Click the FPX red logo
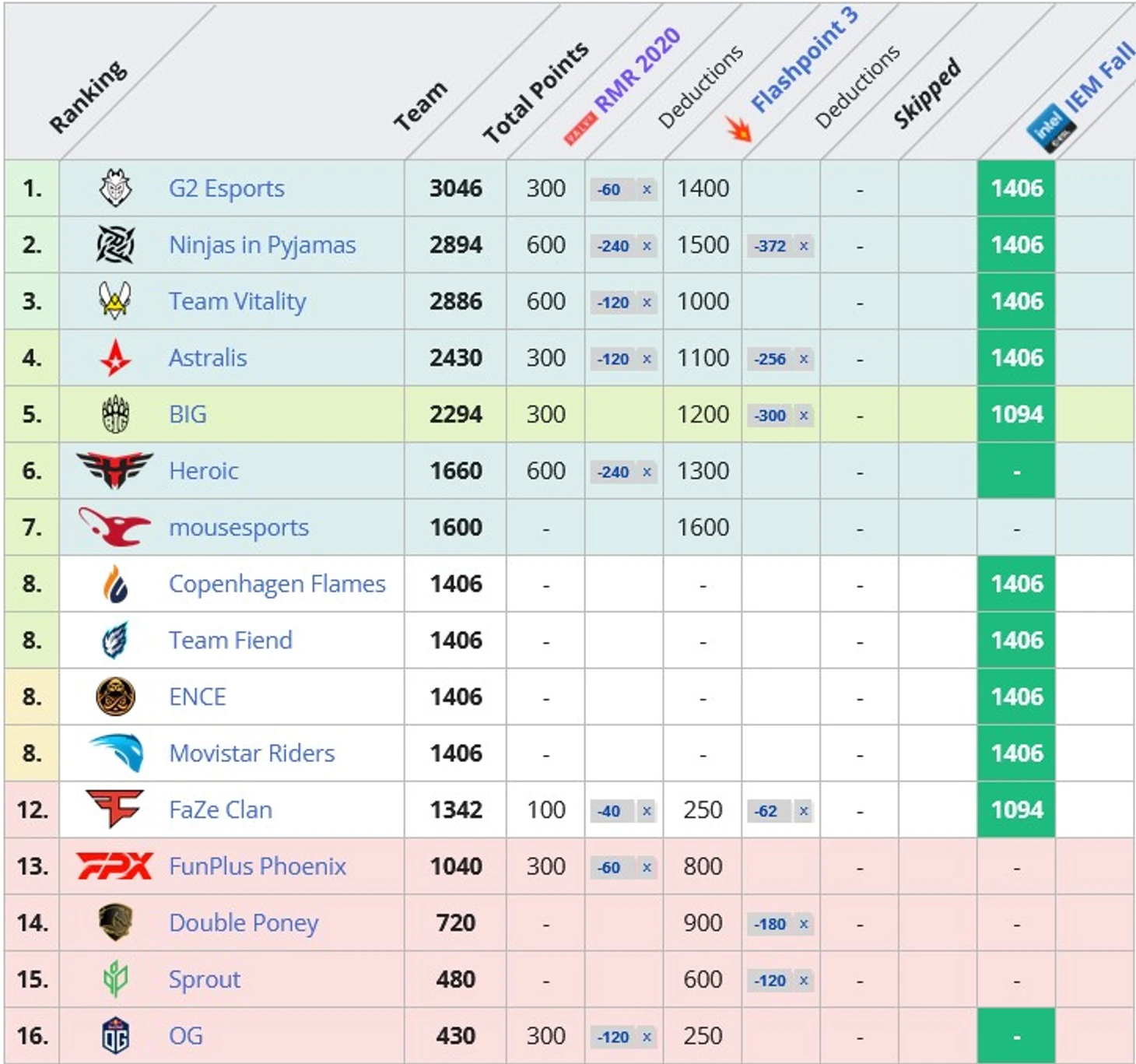This screenshot has height=1064, width=1136. (114, 866)
